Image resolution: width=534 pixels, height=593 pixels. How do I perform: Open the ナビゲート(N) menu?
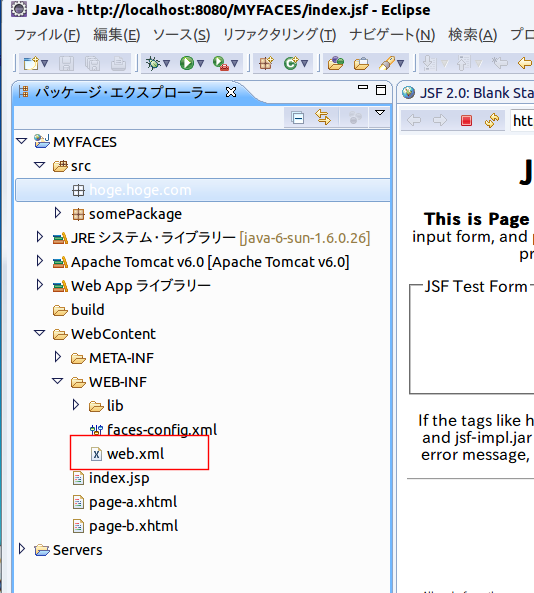tap(392, 35)
